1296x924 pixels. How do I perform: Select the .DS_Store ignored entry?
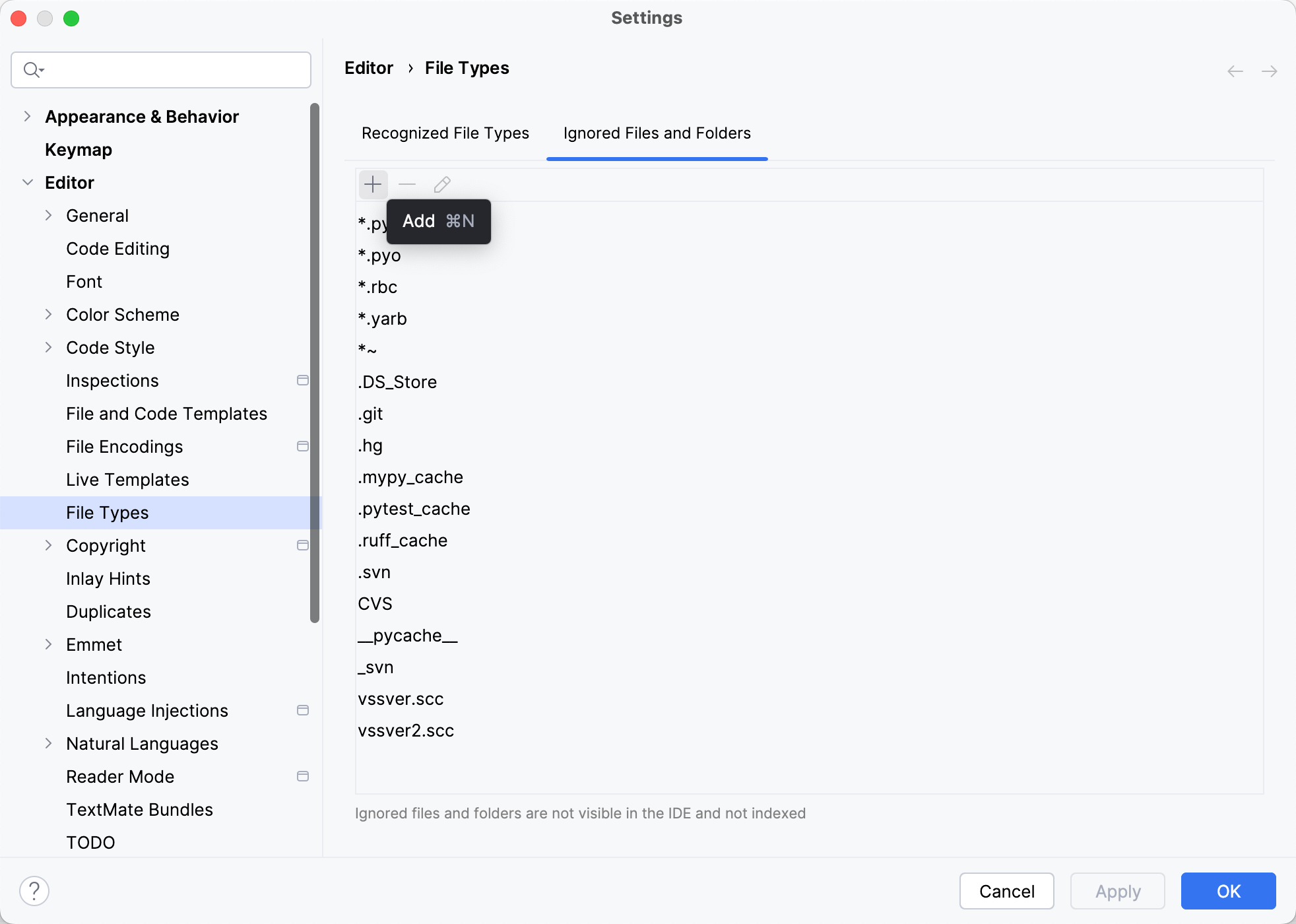pyautogui.click(x=397, y=382)
